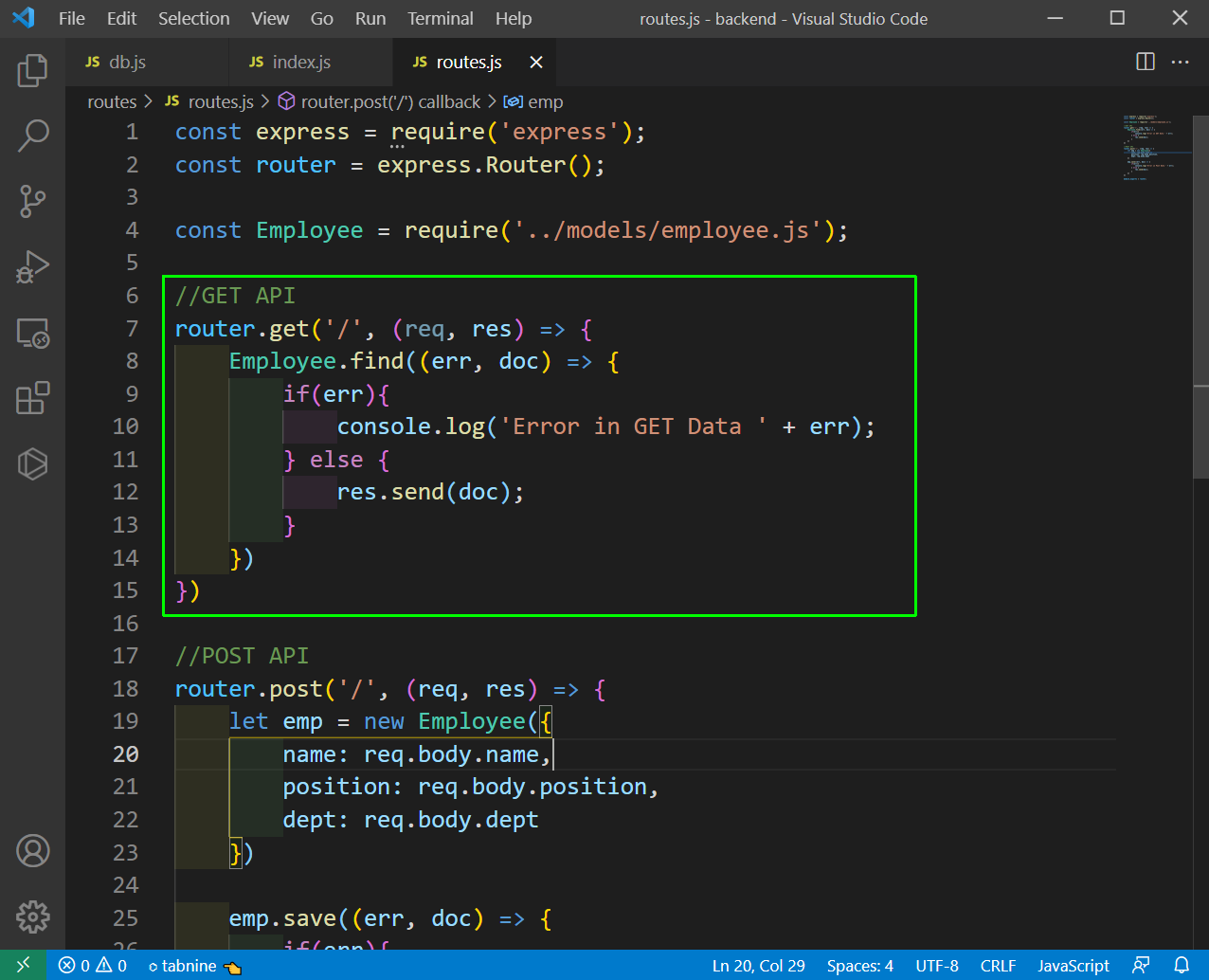Open the Explorer view in activity bar

coord(32,70)
